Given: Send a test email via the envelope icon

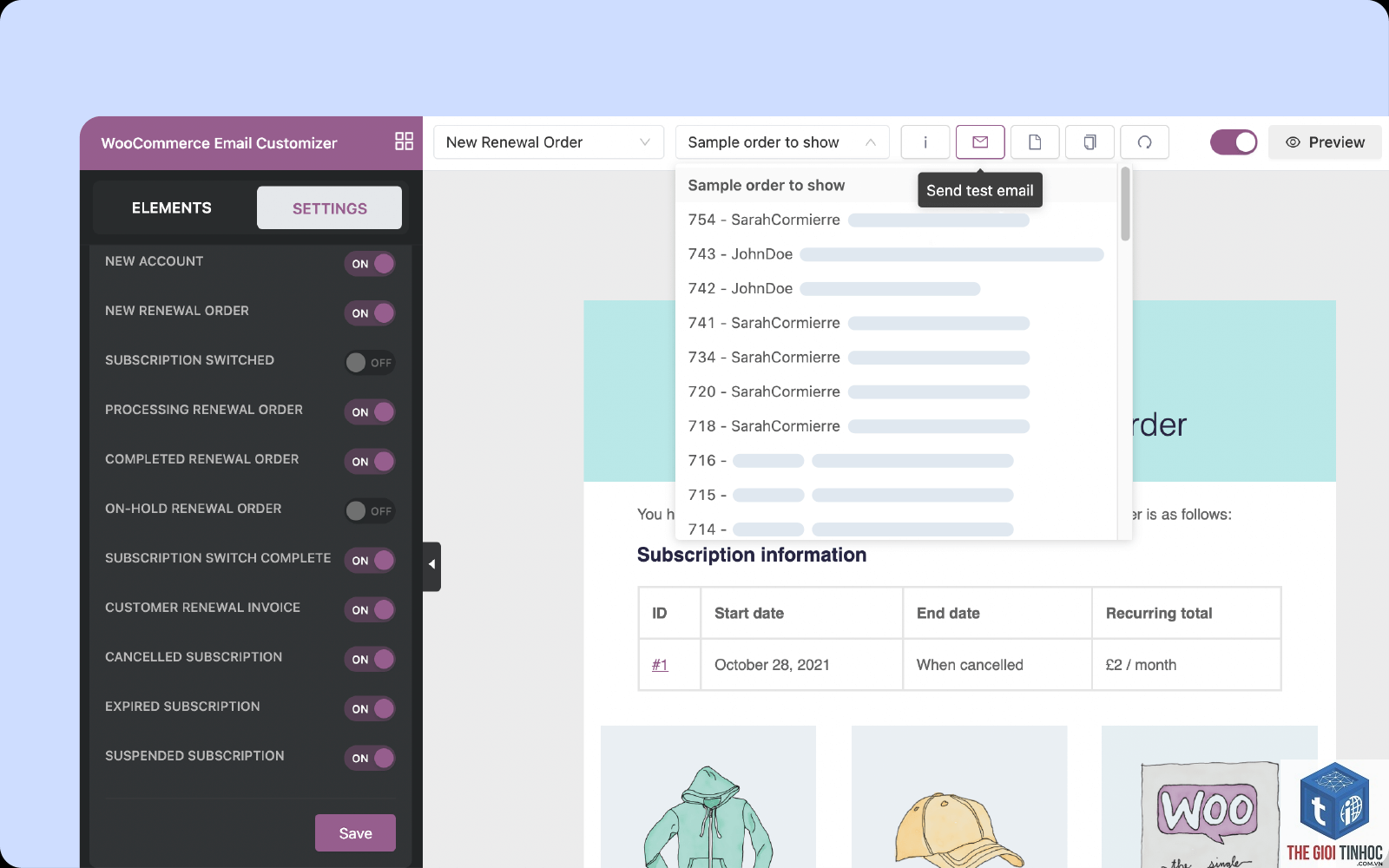Looking at the screenshot, I should [x=980, y=142].
